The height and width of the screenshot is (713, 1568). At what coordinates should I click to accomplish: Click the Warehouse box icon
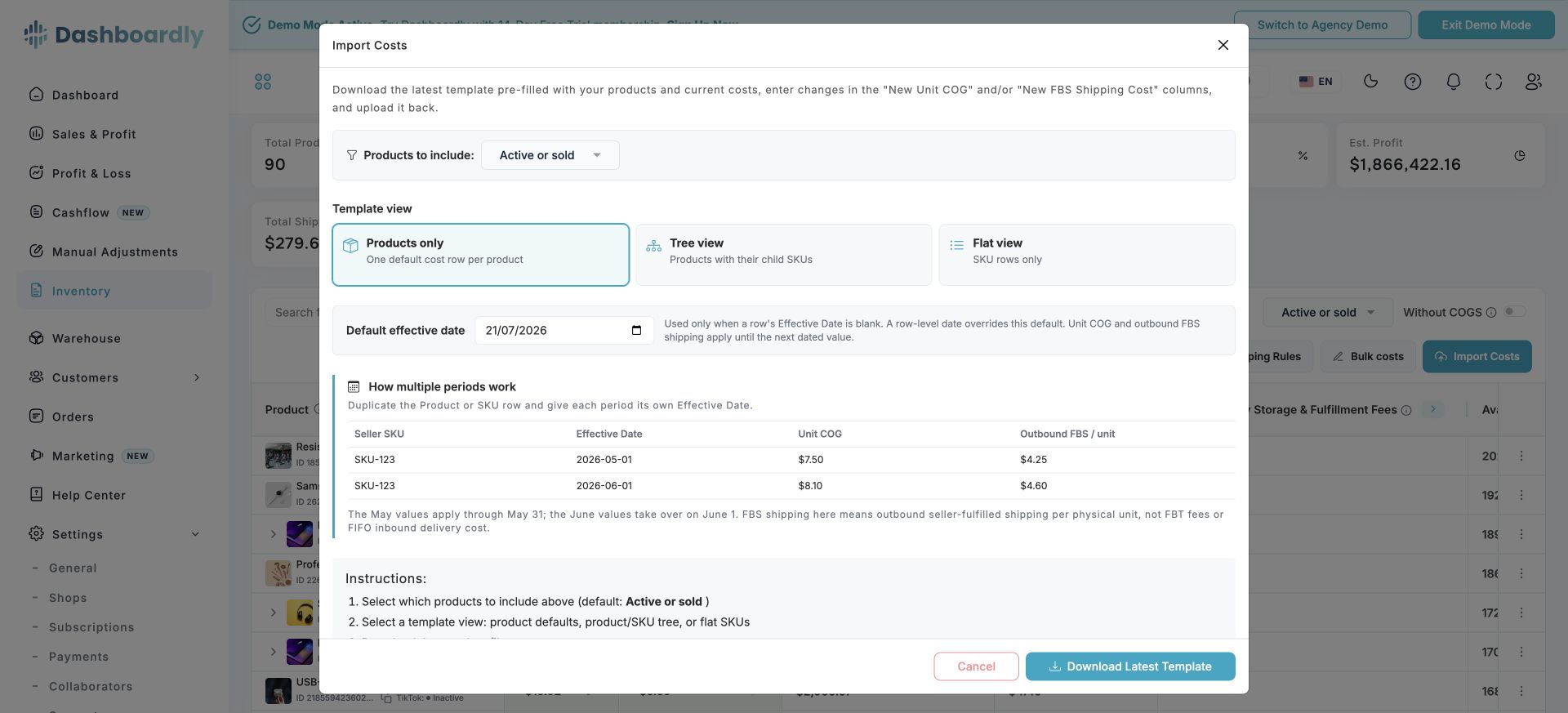coord(36,337)
